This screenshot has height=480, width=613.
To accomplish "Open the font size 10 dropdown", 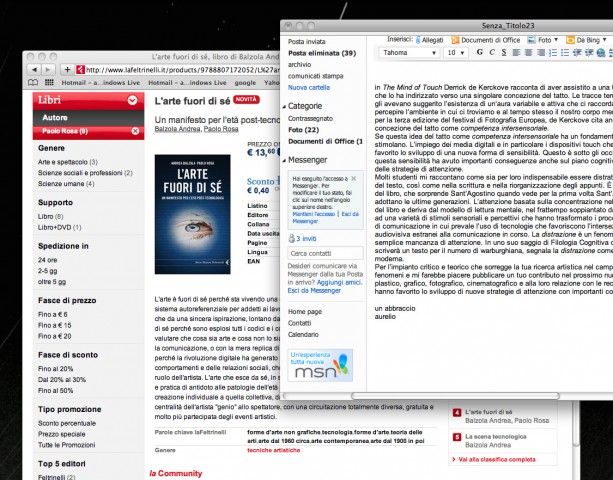I will pos(456,52).
